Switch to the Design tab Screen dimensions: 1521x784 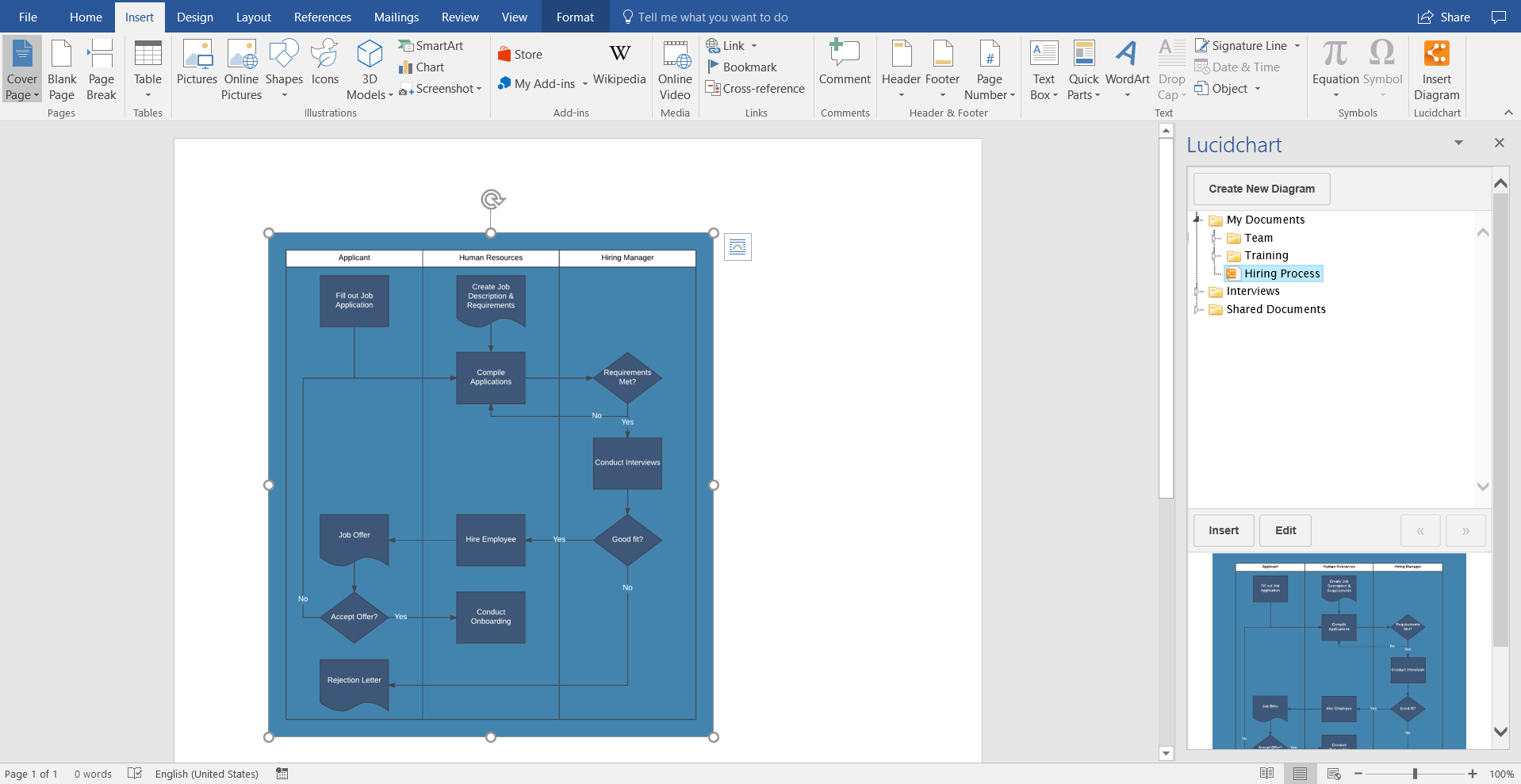coord(195,17)
